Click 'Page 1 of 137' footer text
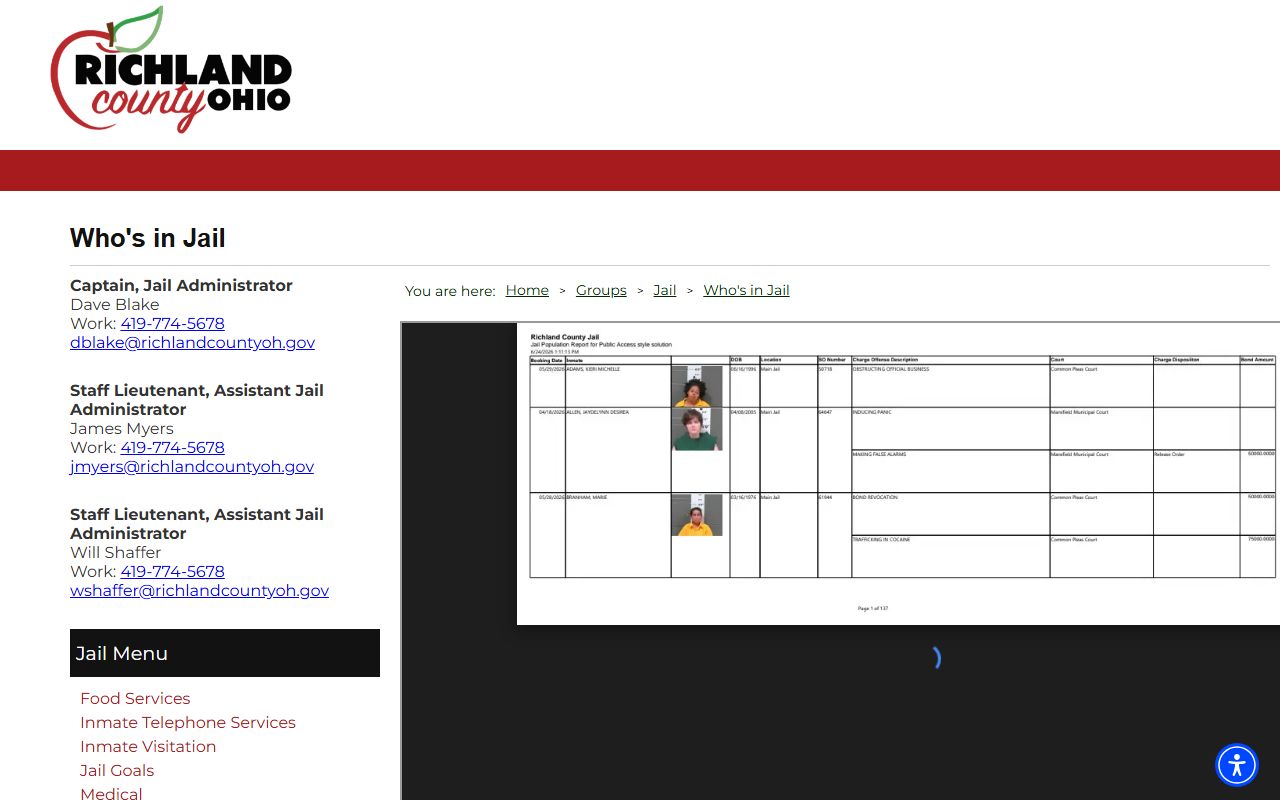 click(873, 608)
